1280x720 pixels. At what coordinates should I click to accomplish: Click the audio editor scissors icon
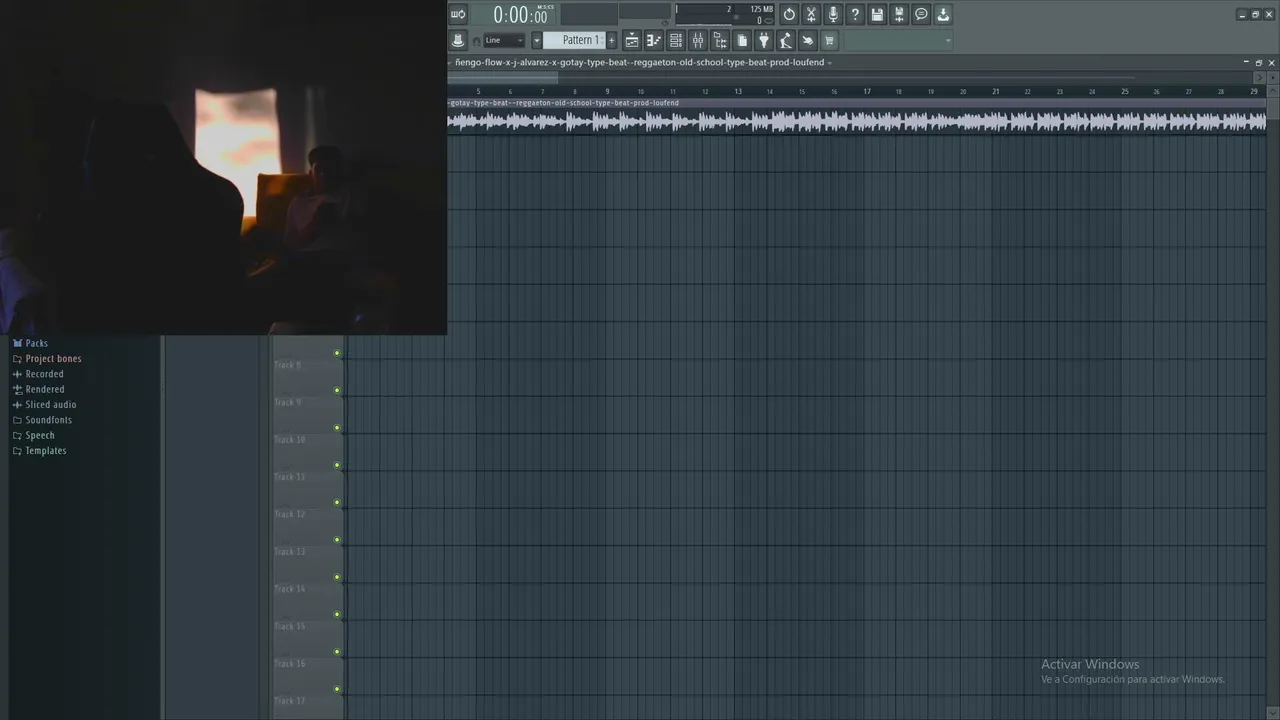point(811,14)
